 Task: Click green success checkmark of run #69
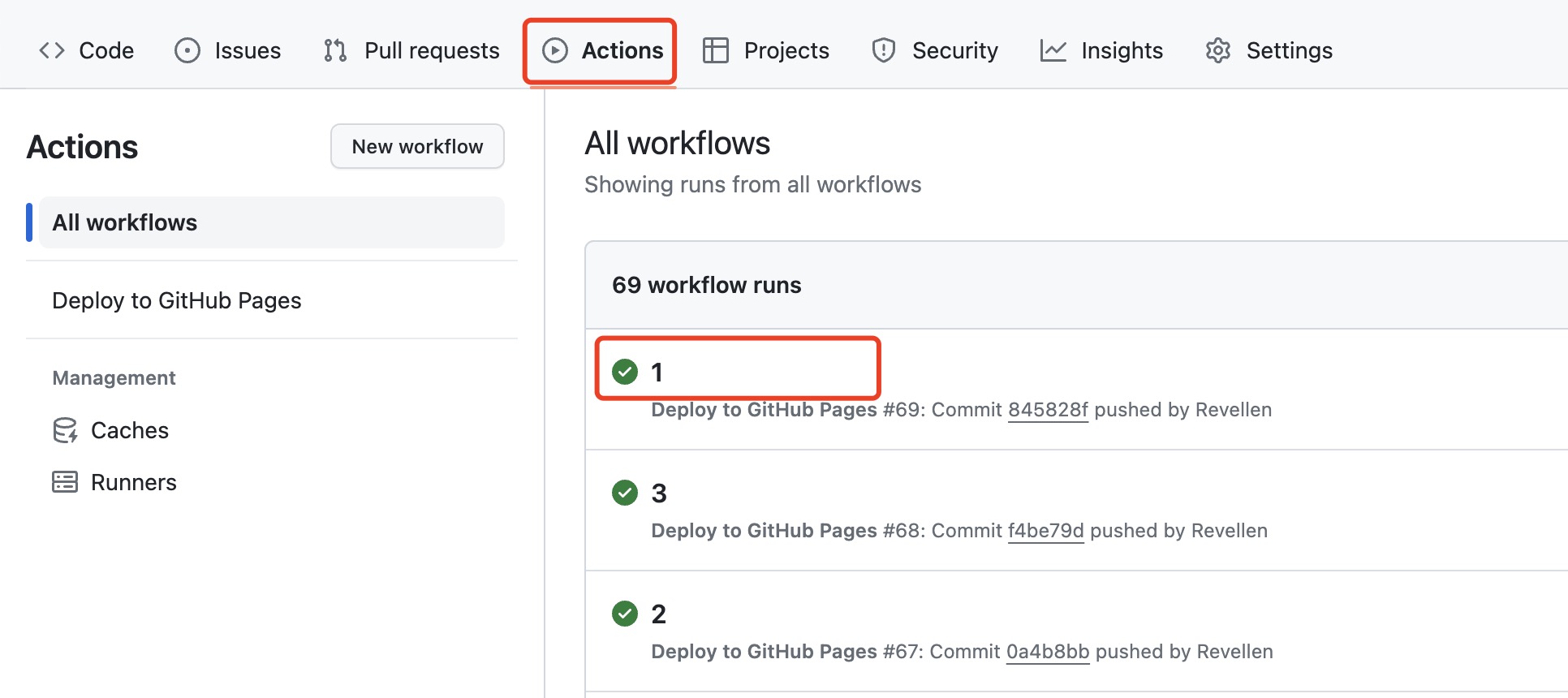tap(625, 372)
